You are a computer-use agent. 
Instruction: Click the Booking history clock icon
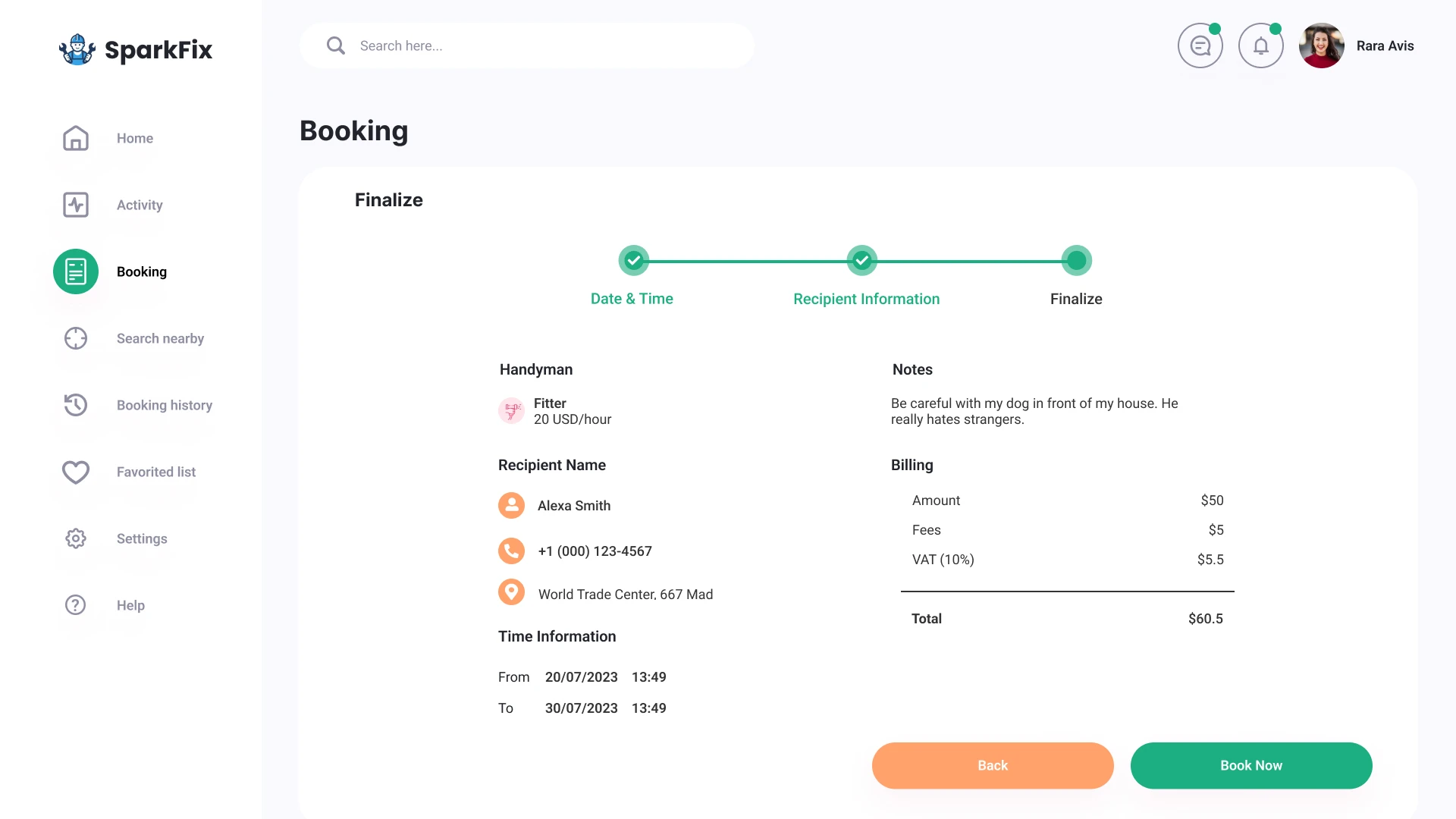coord(76,405)
